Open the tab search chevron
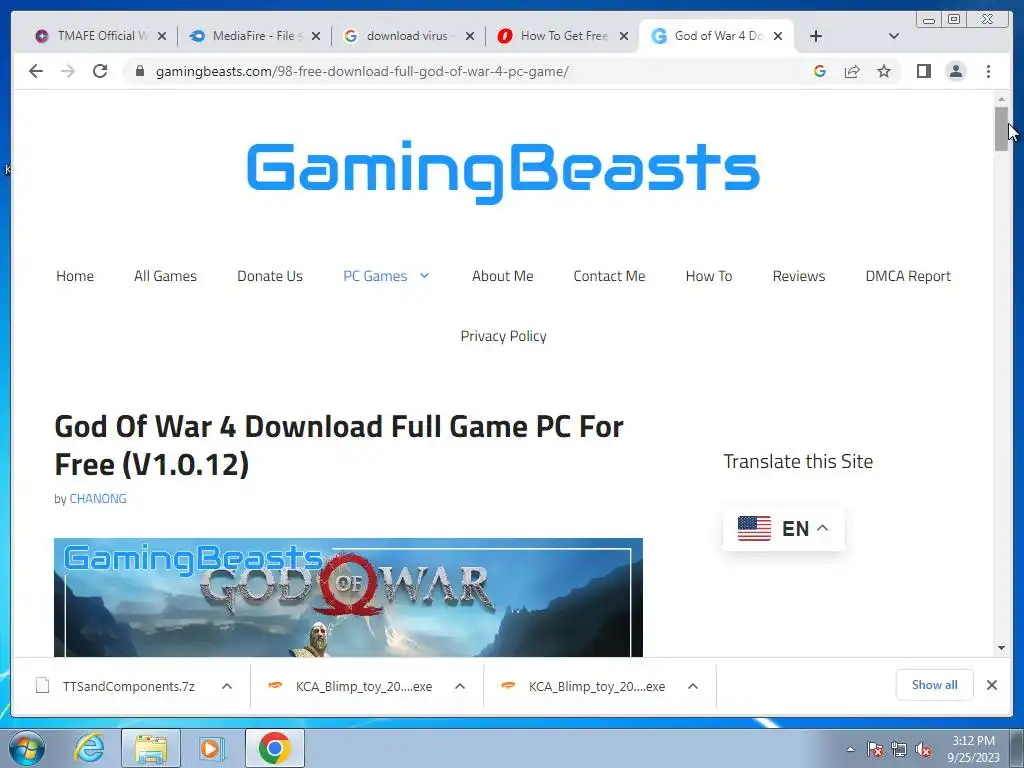This screenshot has height=768, width=1024. (x=894, y=36)
